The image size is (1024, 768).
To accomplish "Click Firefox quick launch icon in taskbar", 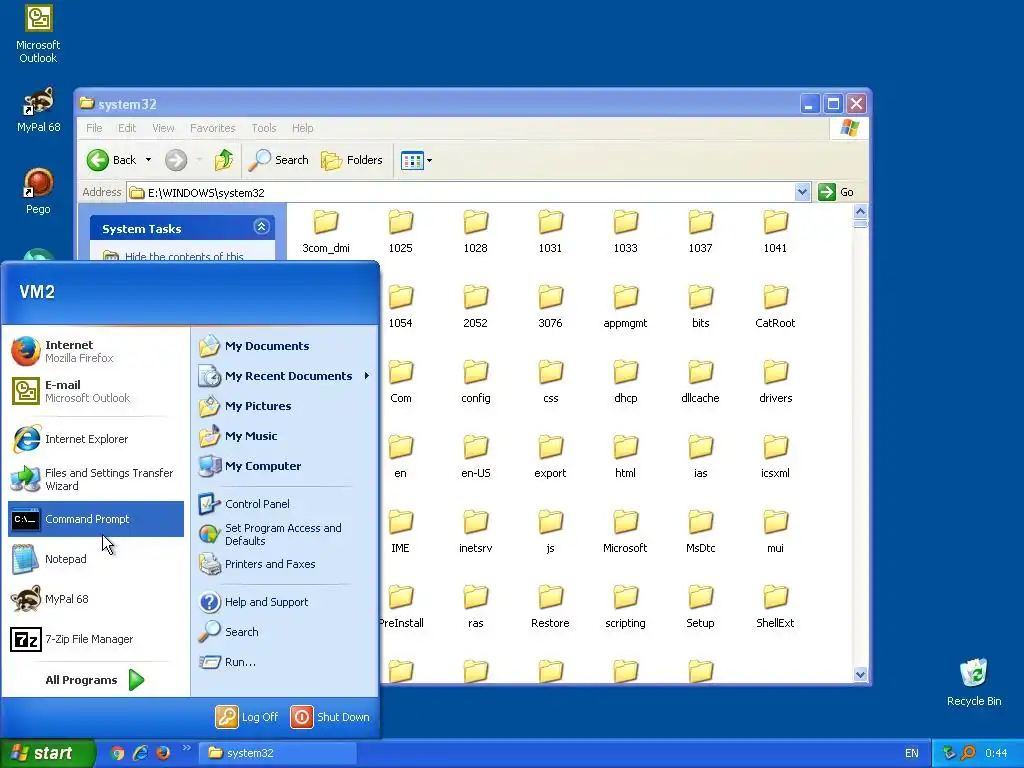I will click(x=163, y=753).
